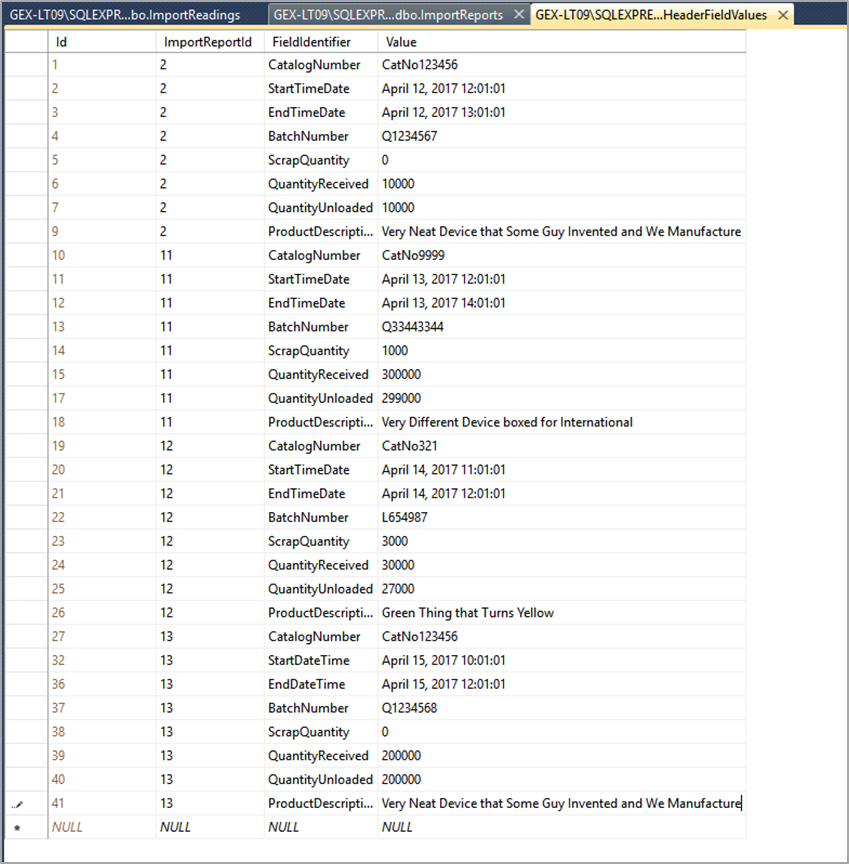Click the QuantityUnloaded cell in row 40

[321, 780]
